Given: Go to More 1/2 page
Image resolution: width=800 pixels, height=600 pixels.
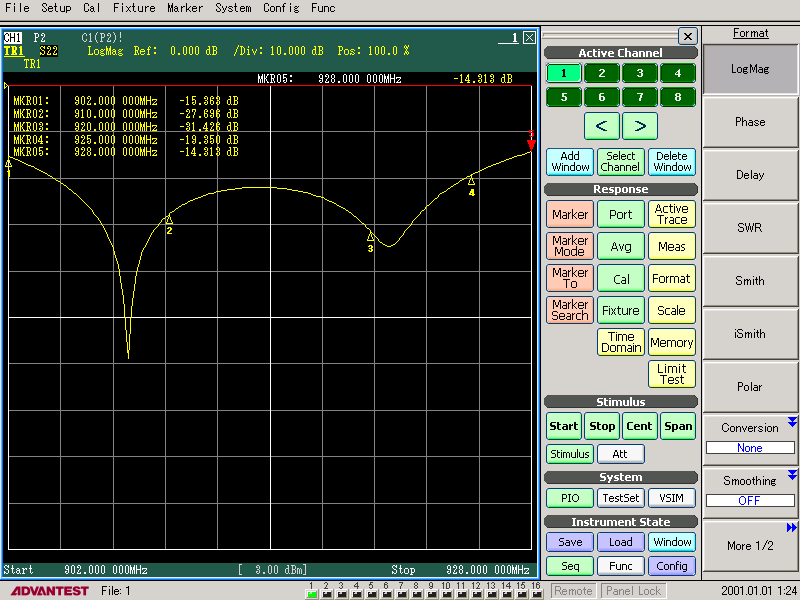Looking at the screenshot, I should [x=750, y=545].
